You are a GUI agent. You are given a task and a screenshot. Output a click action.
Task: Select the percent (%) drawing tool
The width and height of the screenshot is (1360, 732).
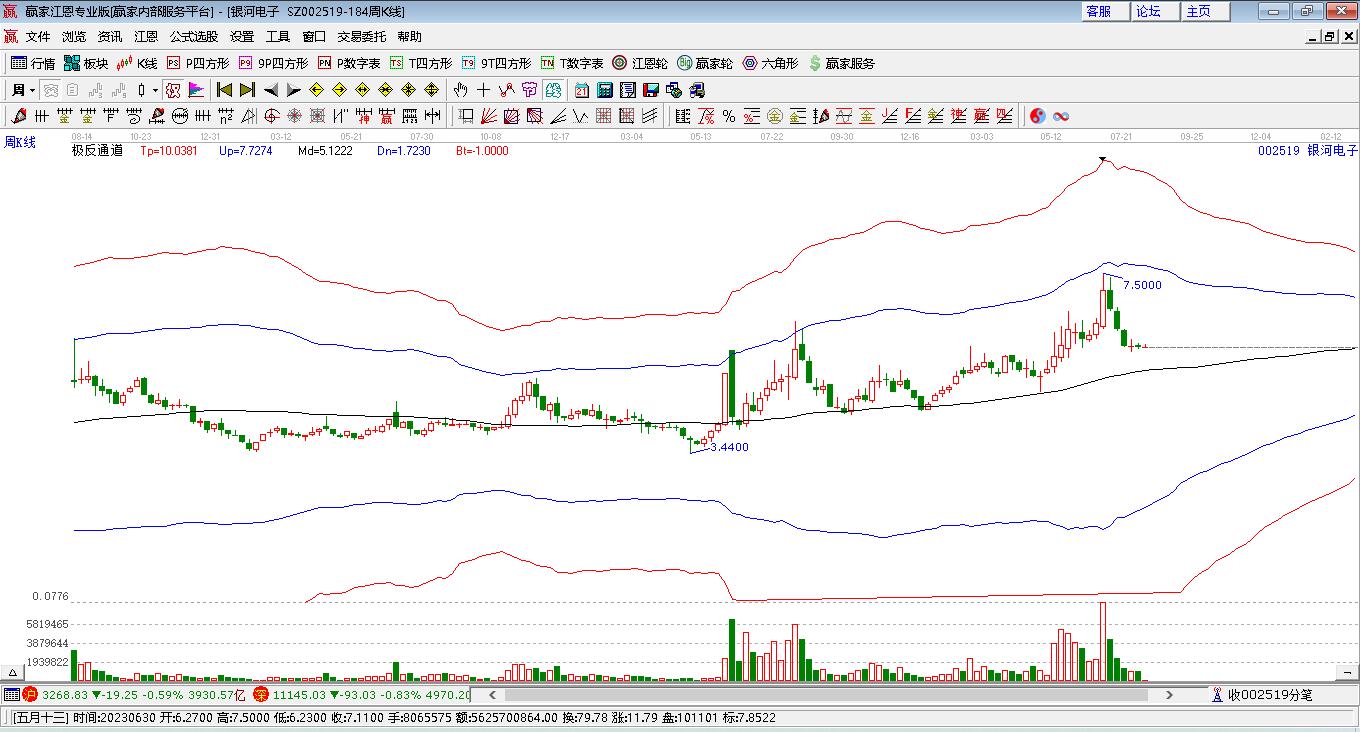pos(729,117)
